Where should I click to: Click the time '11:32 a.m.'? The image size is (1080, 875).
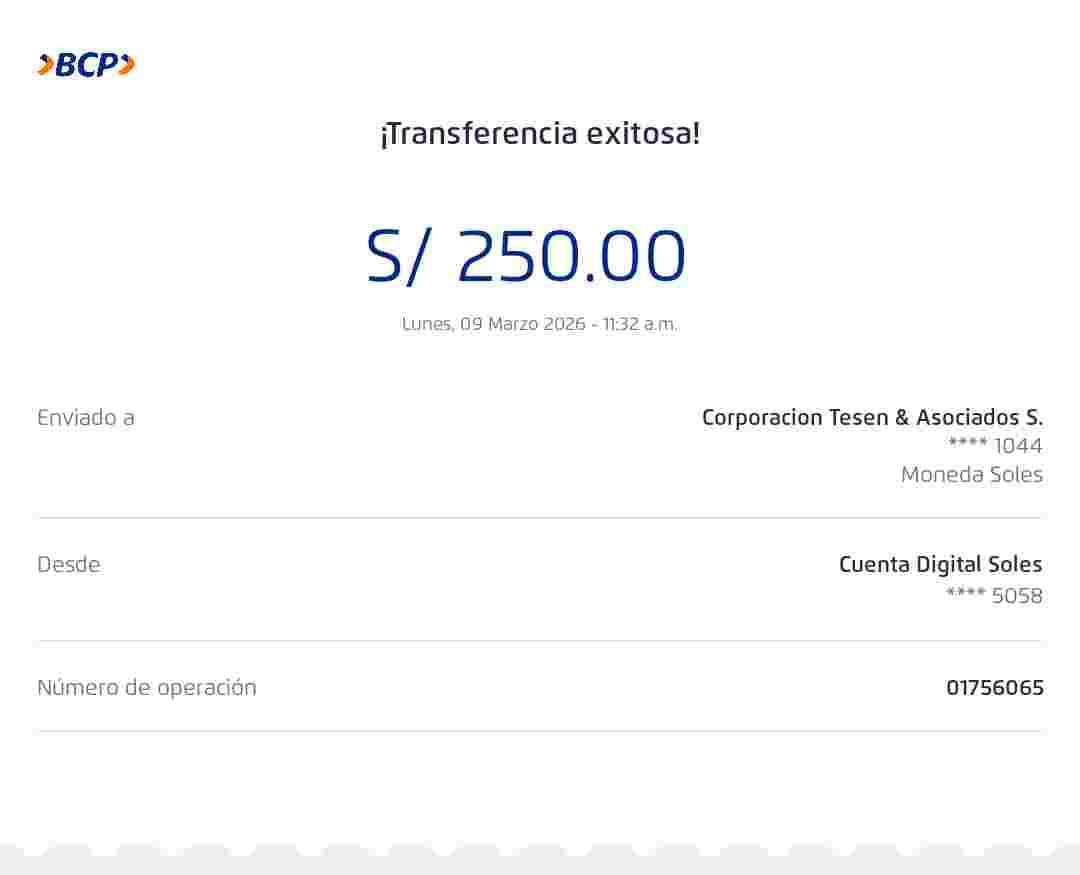tap(640, 324)
